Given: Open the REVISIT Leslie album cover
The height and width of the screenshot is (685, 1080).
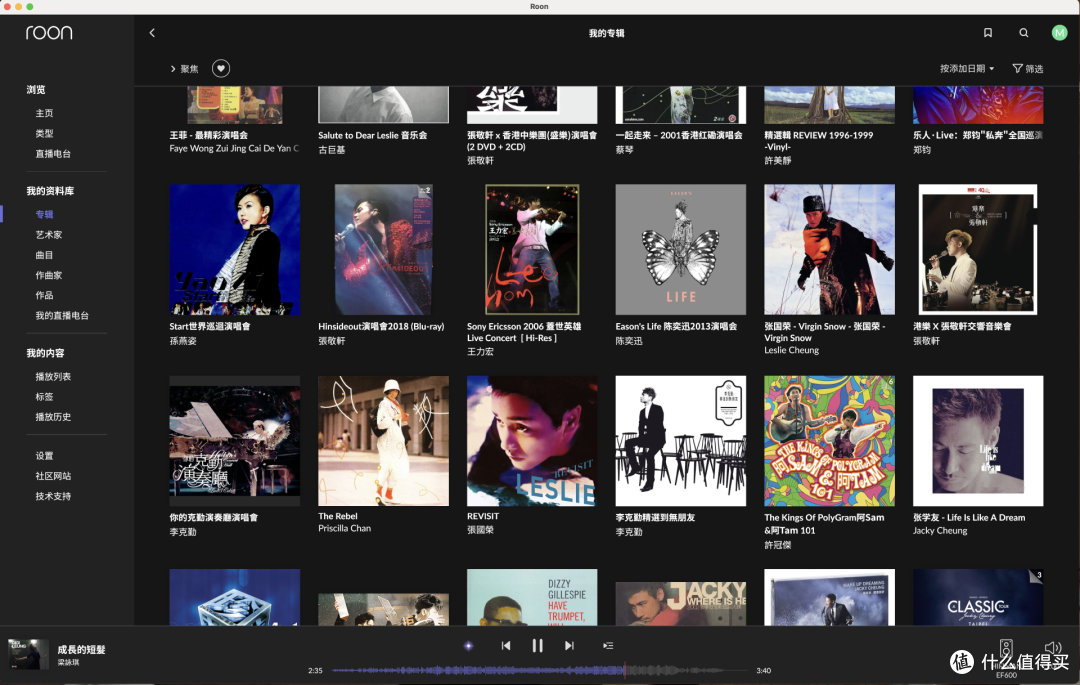Looking at the screenshot, I should [x=532, y=441].
